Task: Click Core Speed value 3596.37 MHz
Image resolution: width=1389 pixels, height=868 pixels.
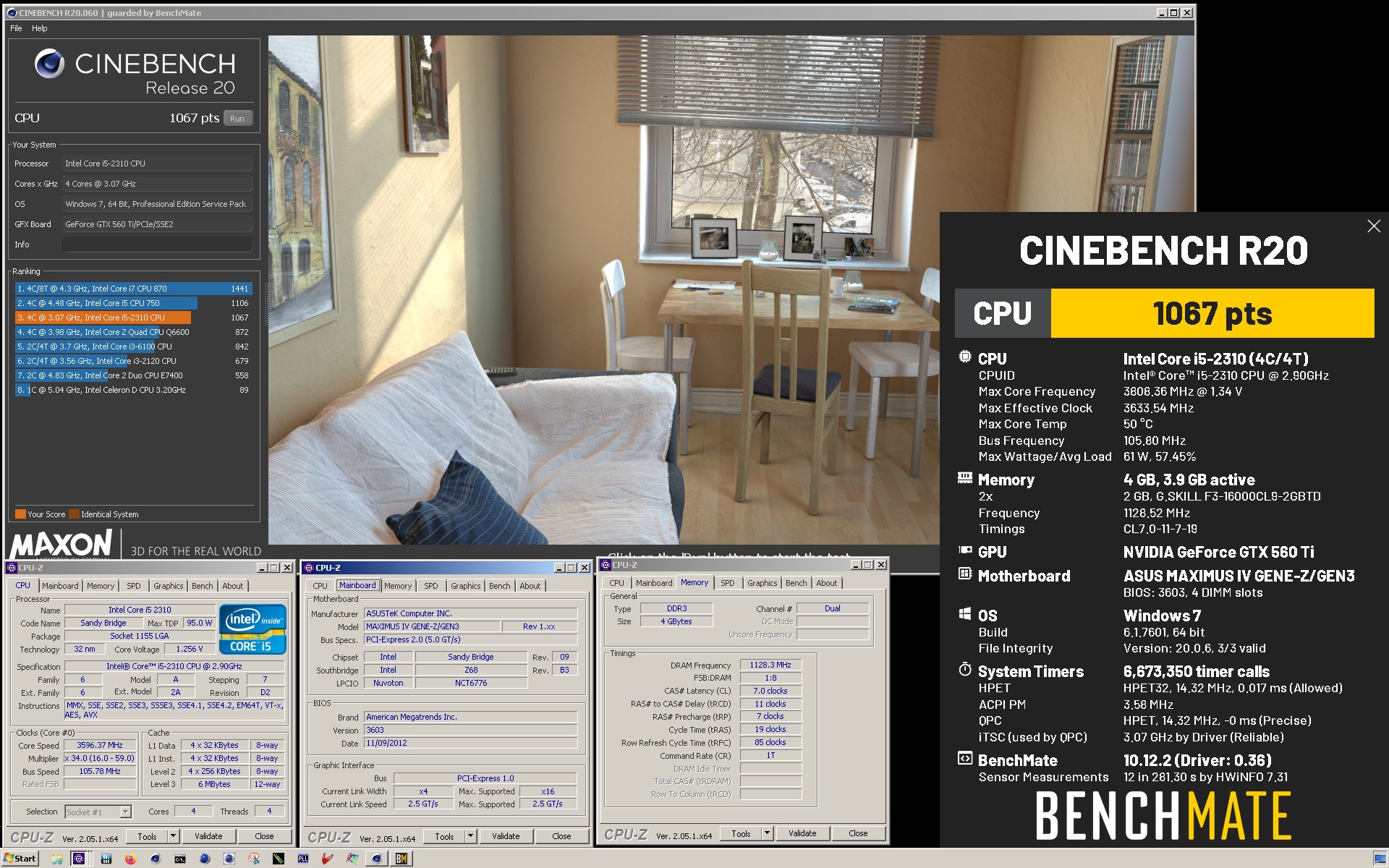Action: click(100, 746)
